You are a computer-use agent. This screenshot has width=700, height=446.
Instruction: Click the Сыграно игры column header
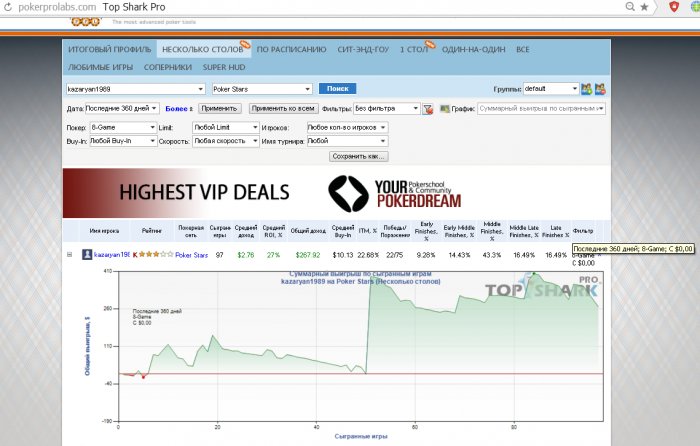pos(220,231)
